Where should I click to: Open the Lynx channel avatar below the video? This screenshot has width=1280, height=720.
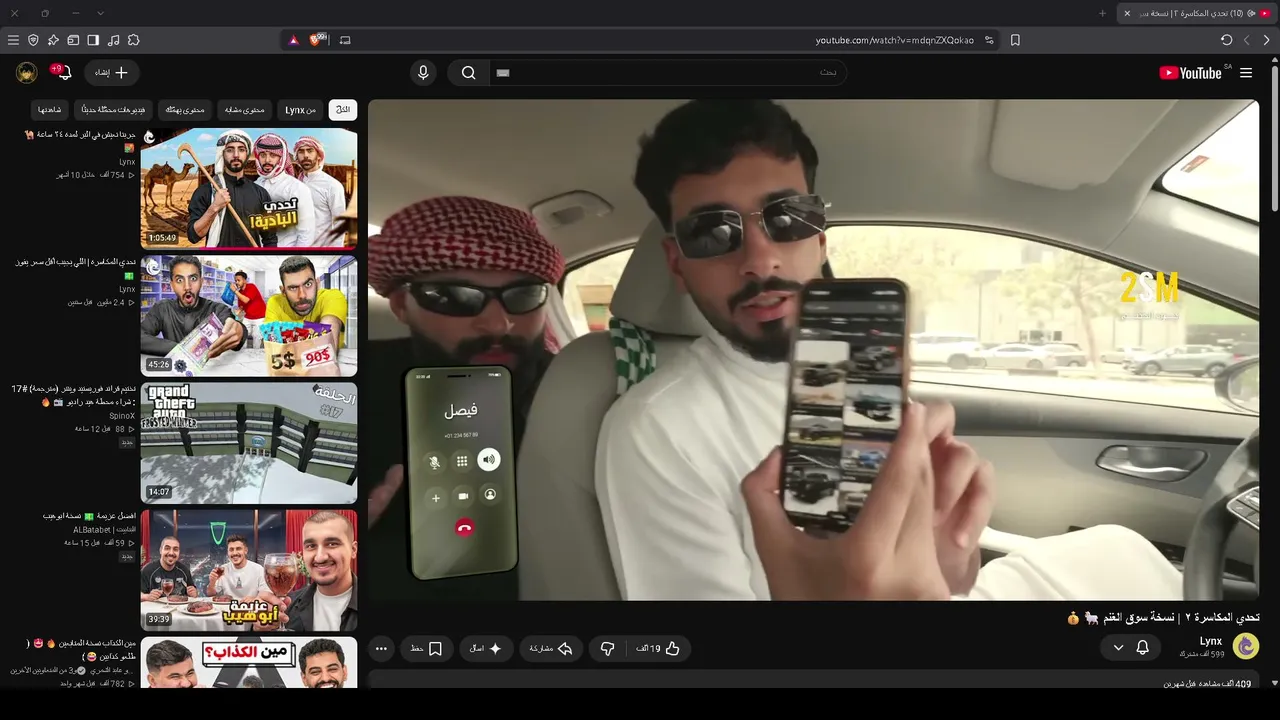(x=1246, y=646)
